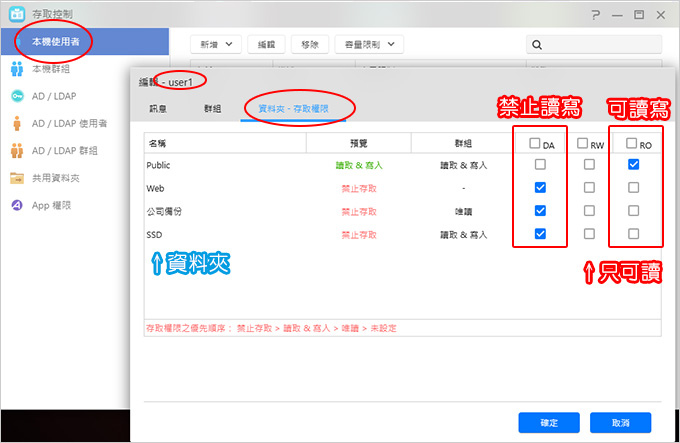This screenshot has height=443, width=680.
Task: Confirm with the 確定 button
Action: (x=549, y=423)
